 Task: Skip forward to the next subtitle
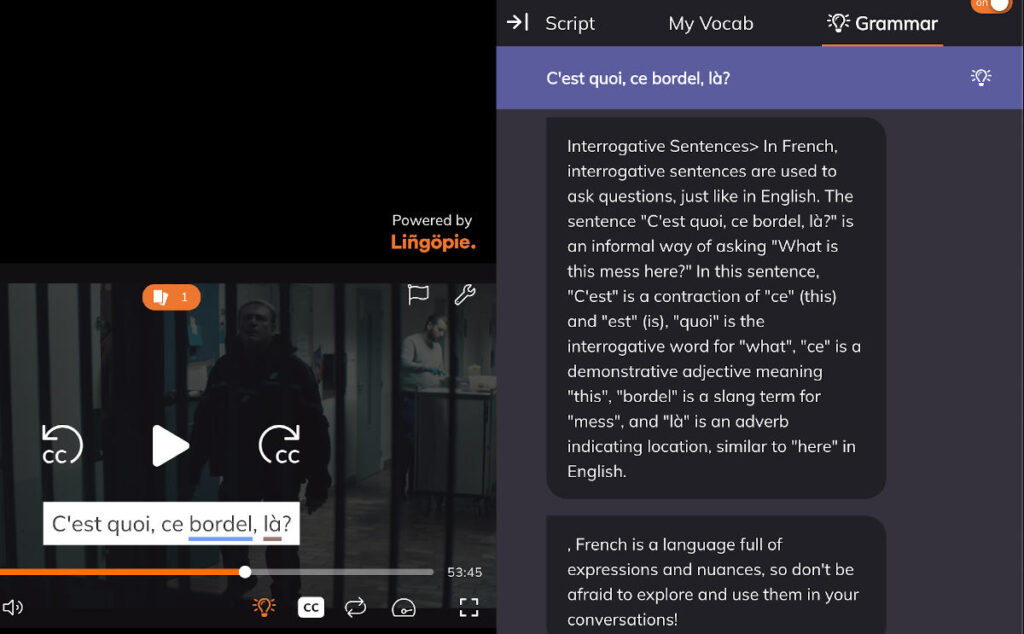[280, 445]
